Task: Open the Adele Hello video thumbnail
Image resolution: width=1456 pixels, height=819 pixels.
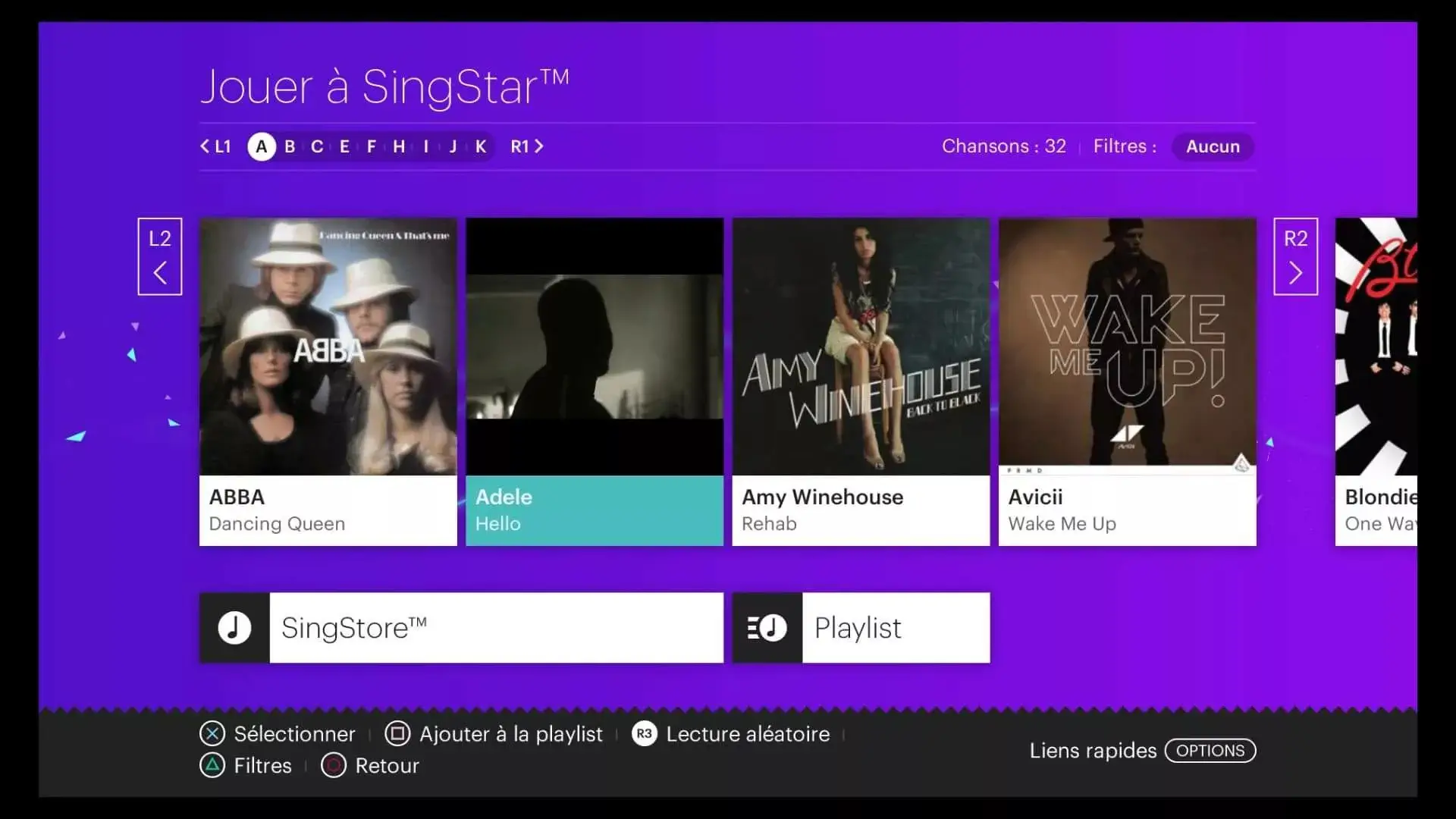Action: click(x=595, y=347)
